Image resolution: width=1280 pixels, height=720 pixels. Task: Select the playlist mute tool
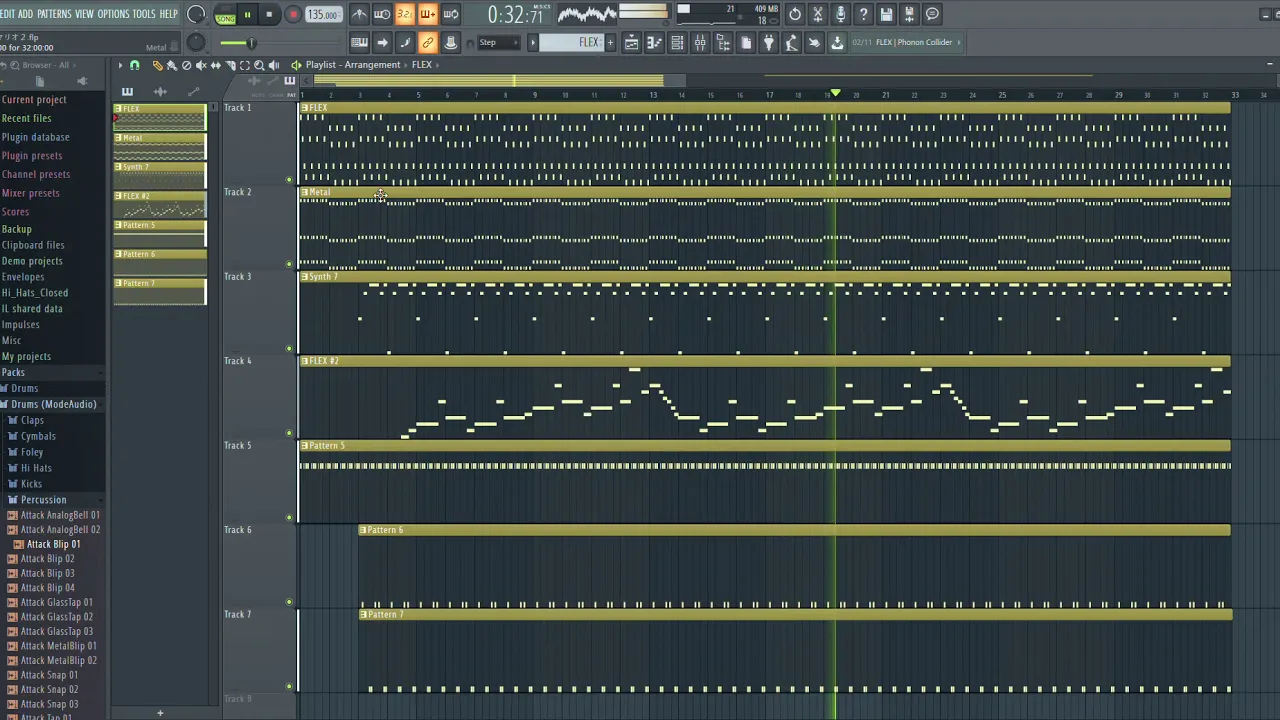[201, 65]
